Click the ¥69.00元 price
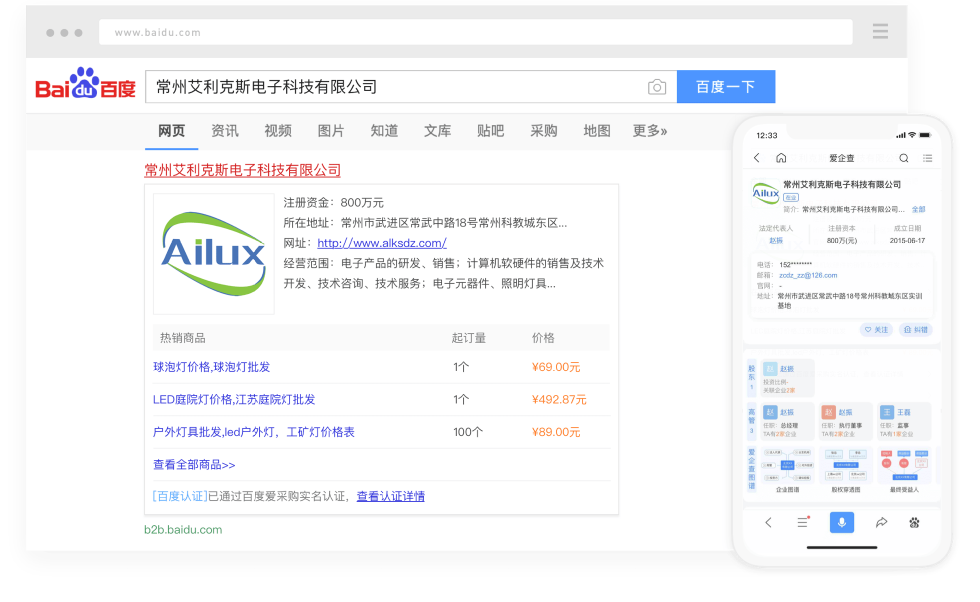This screenshot has width=980, height=602. click(x=556, y=367)
